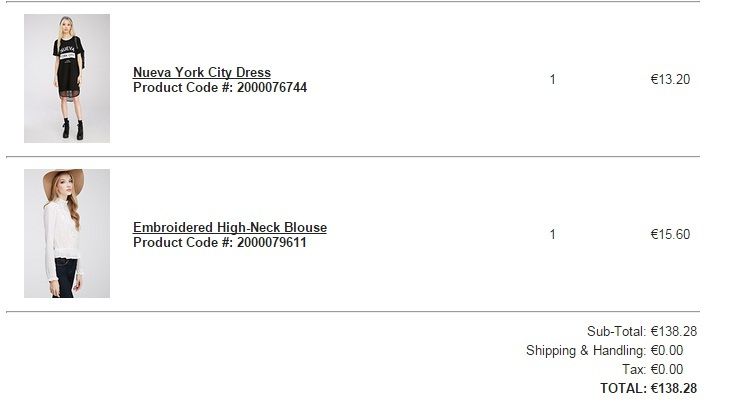736x407 pixels.
Task: Click the Embroidered High-Neck Blouse product photo
Action: [x=67, y=233]
